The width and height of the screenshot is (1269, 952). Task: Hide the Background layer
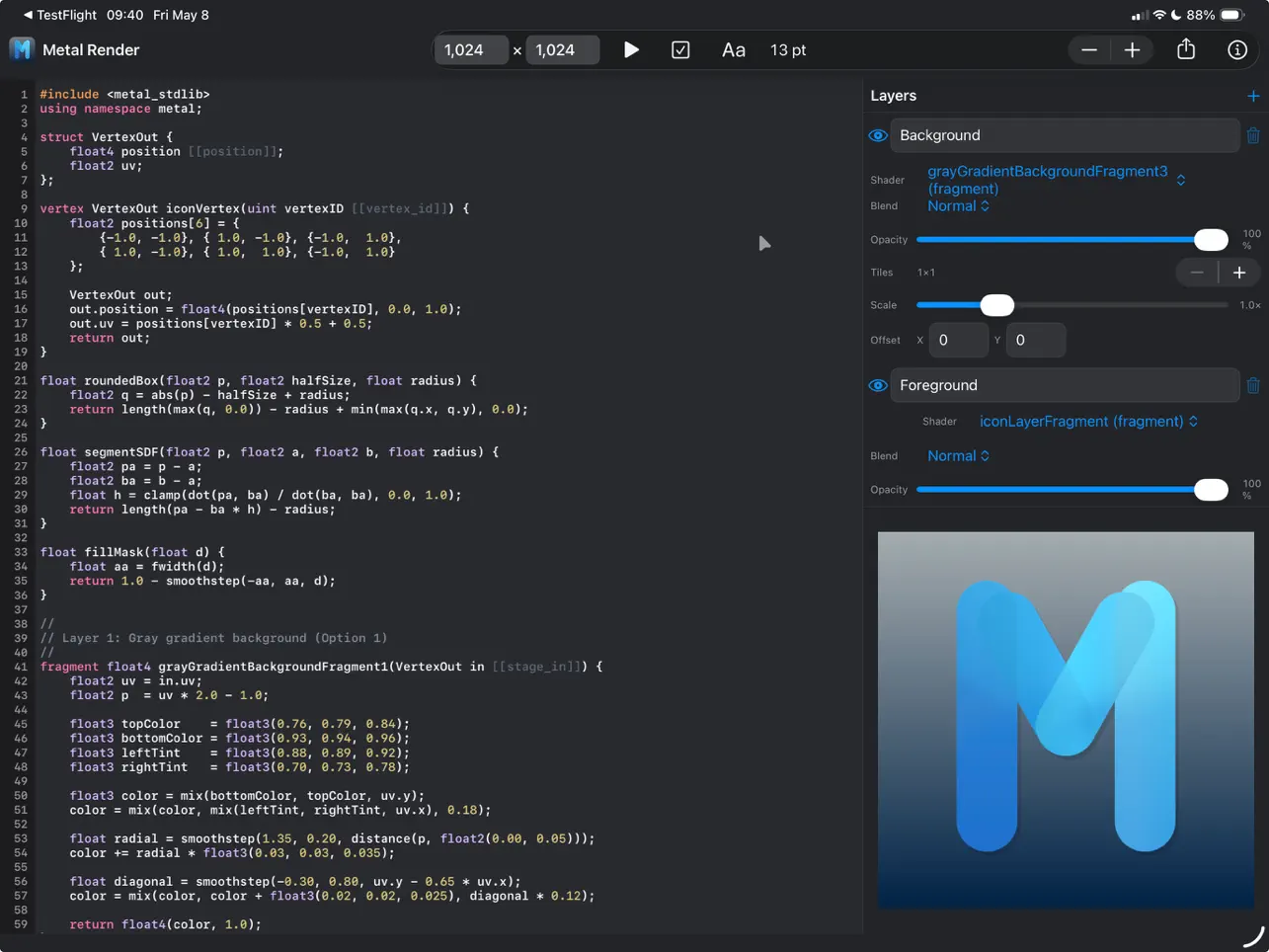click(x=878, y=135)
